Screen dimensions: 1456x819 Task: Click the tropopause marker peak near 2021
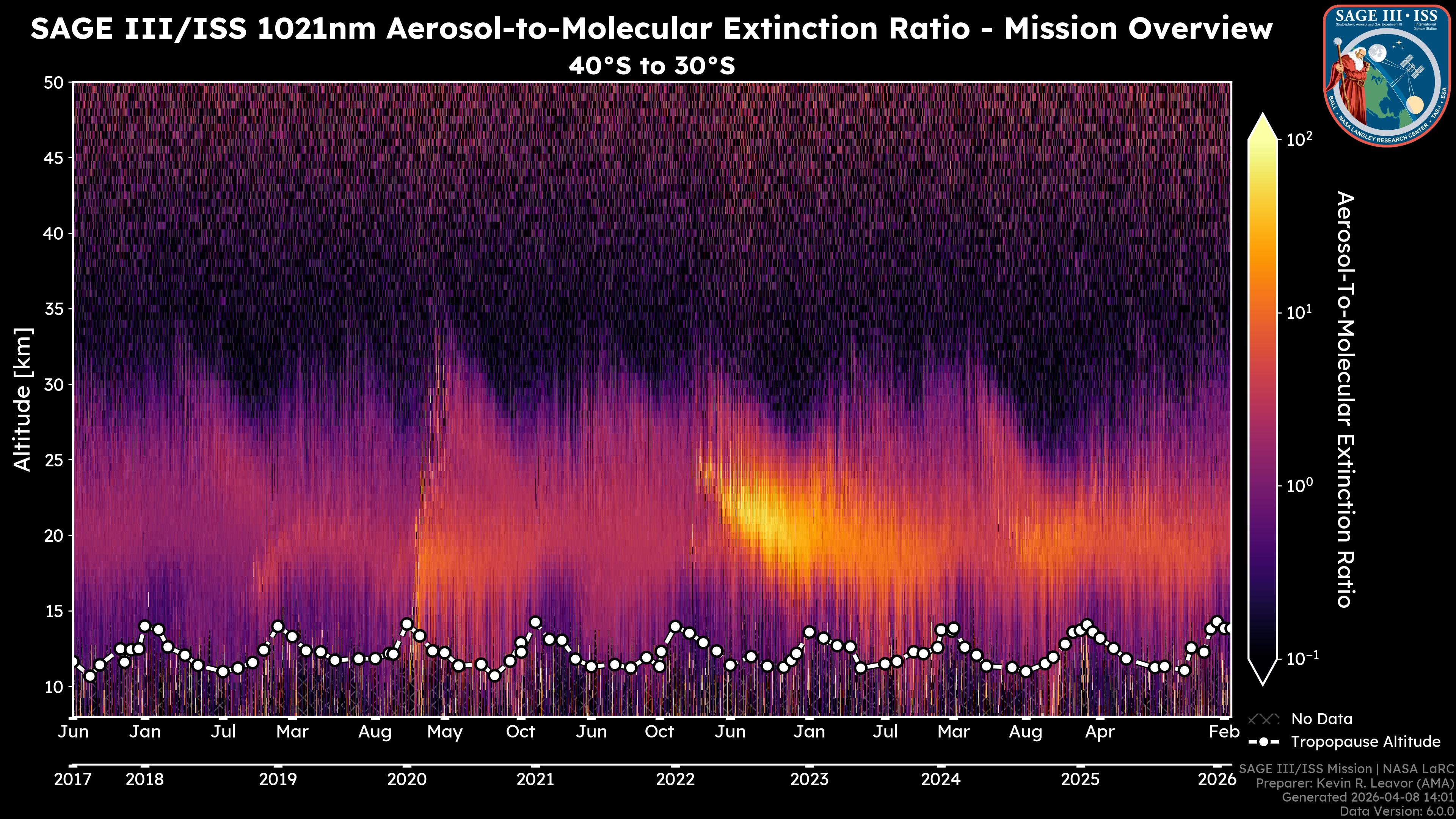(x=535, y=622)
